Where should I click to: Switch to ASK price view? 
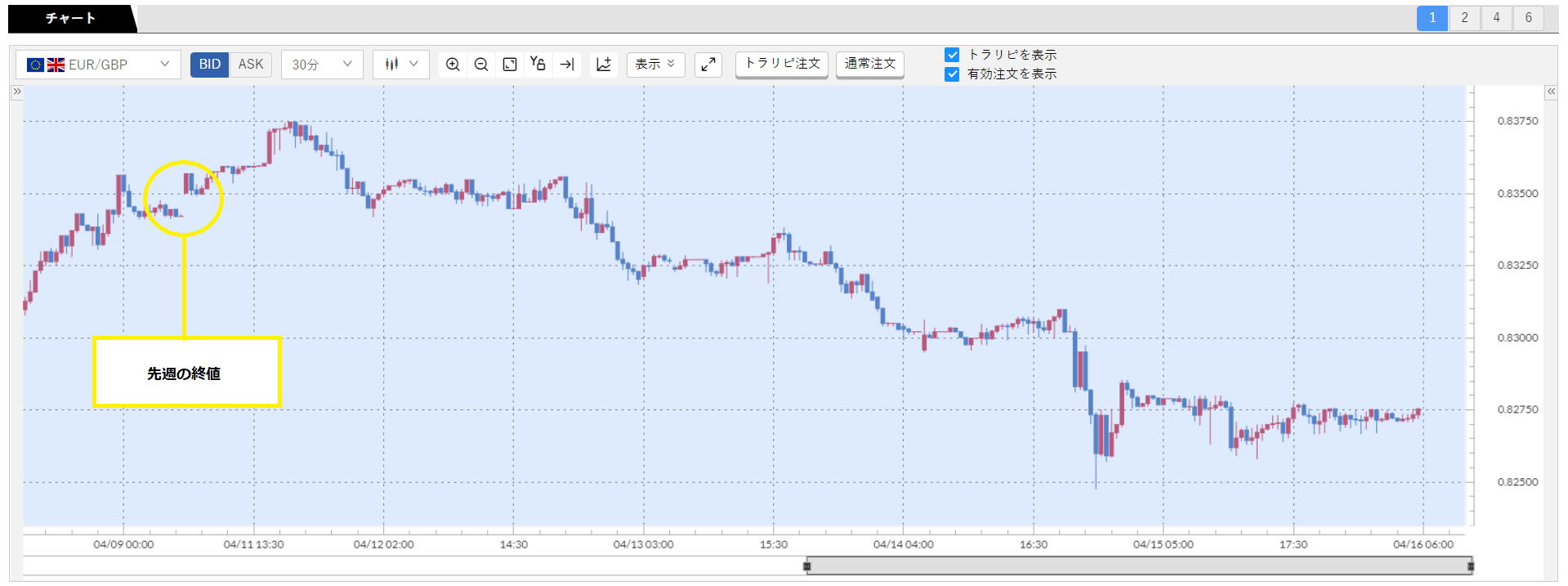click(x=251, y=65)
